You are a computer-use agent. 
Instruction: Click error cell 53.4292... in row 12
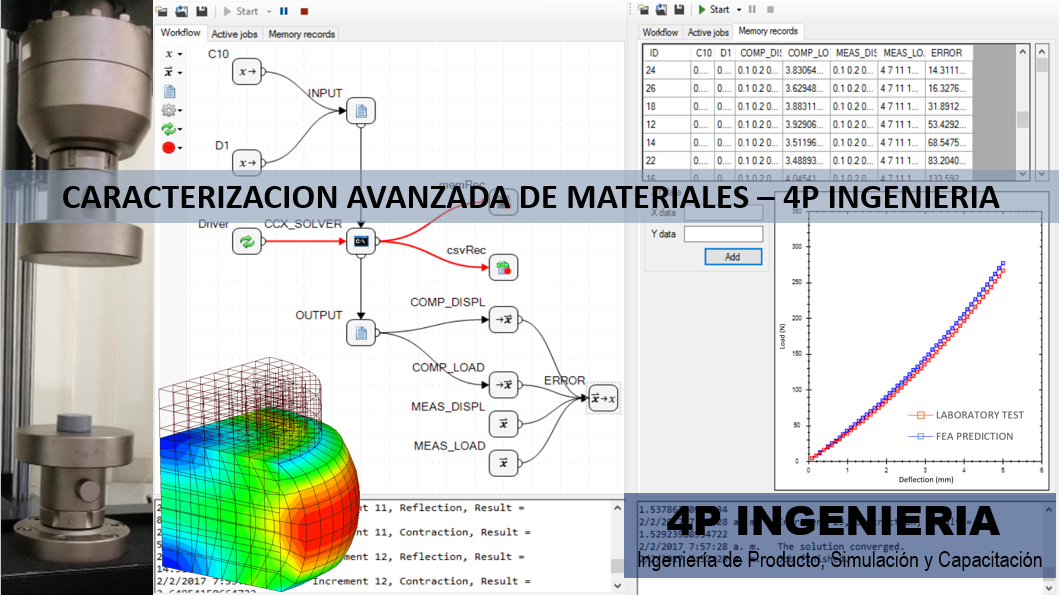click(949, 125)
